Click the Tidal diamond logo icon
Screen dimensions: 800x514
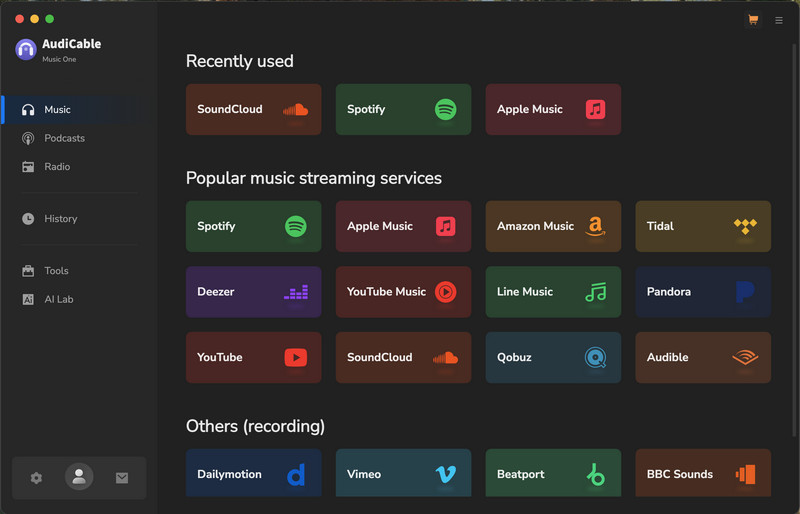coord(745,226)
